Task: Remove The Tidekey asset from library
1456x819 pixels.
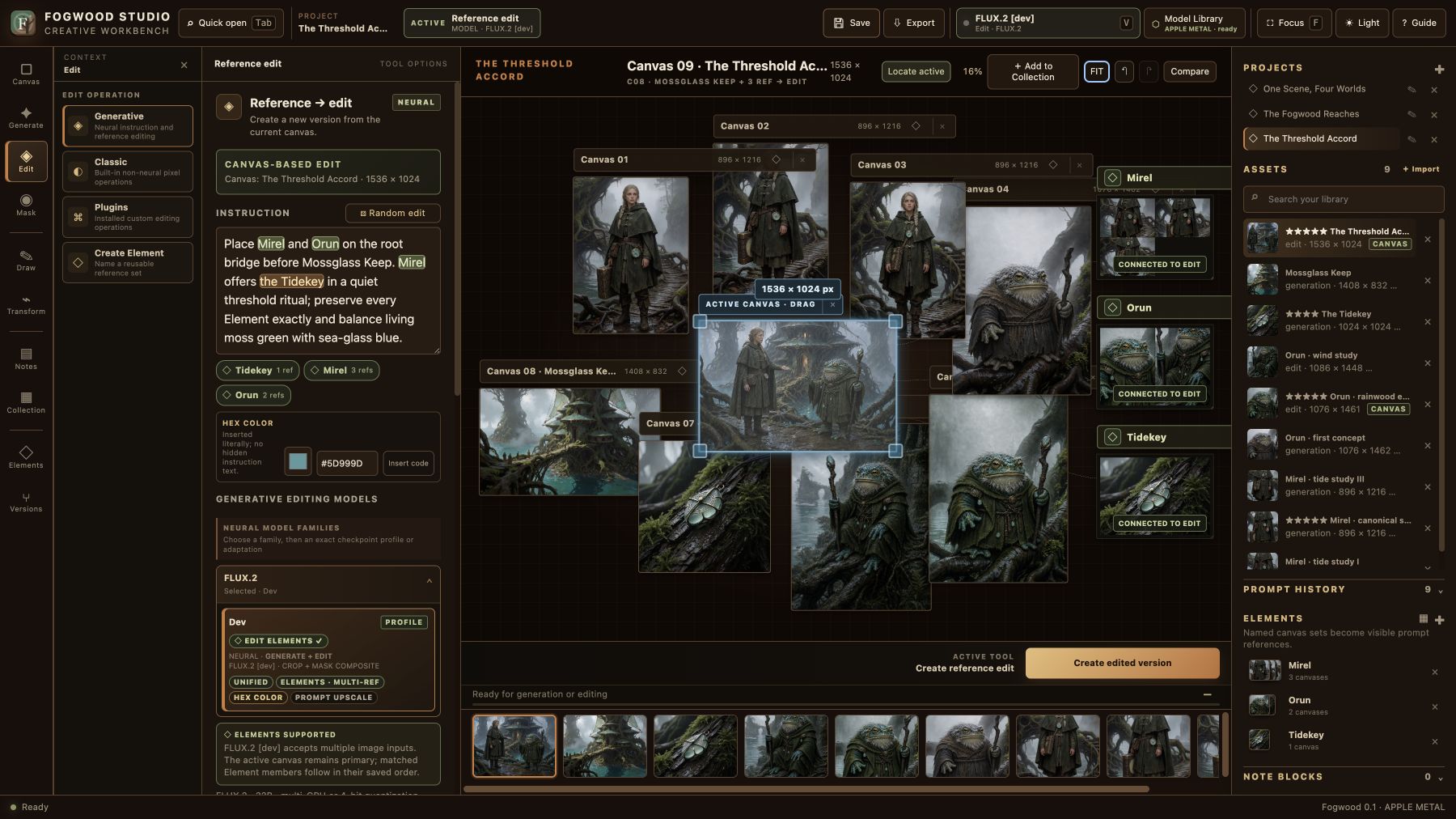Action: coord(1428,321)
